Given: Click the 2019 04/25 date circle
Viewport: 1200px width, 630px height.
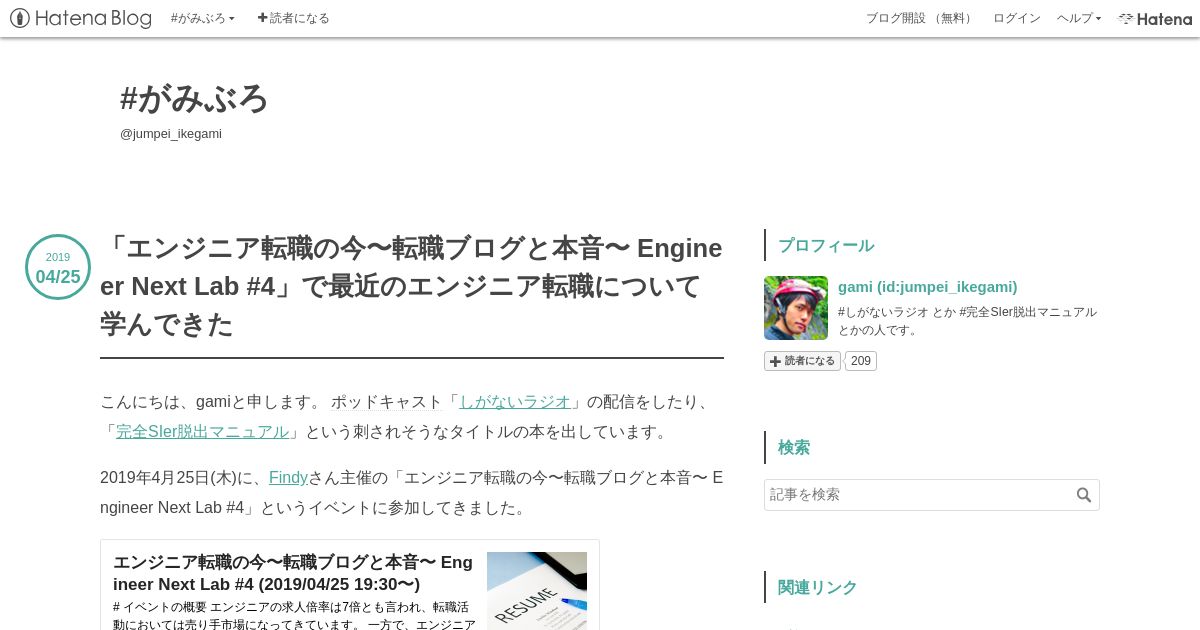Looking at the screenshot, I should (58, 267).
